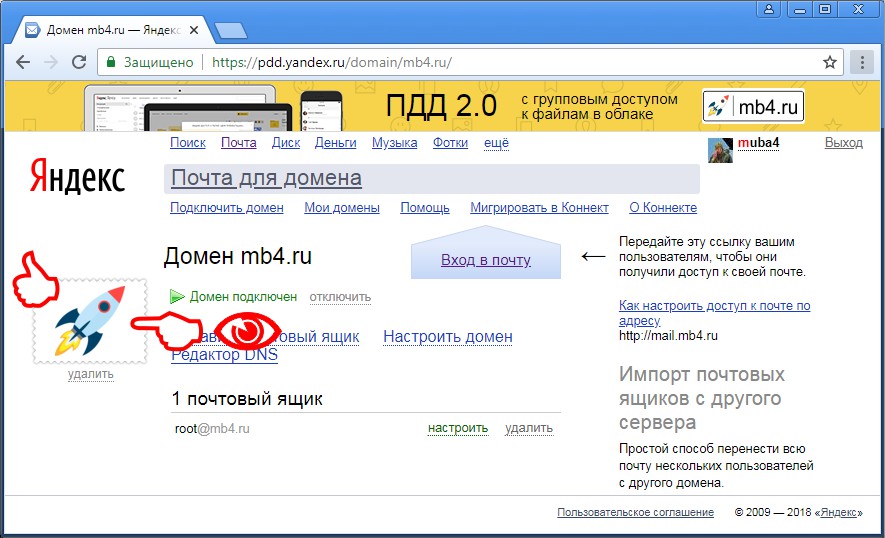This screenshot has height=538, width=885.
Task: Open the Фотки service link
Action: [450, 143]
